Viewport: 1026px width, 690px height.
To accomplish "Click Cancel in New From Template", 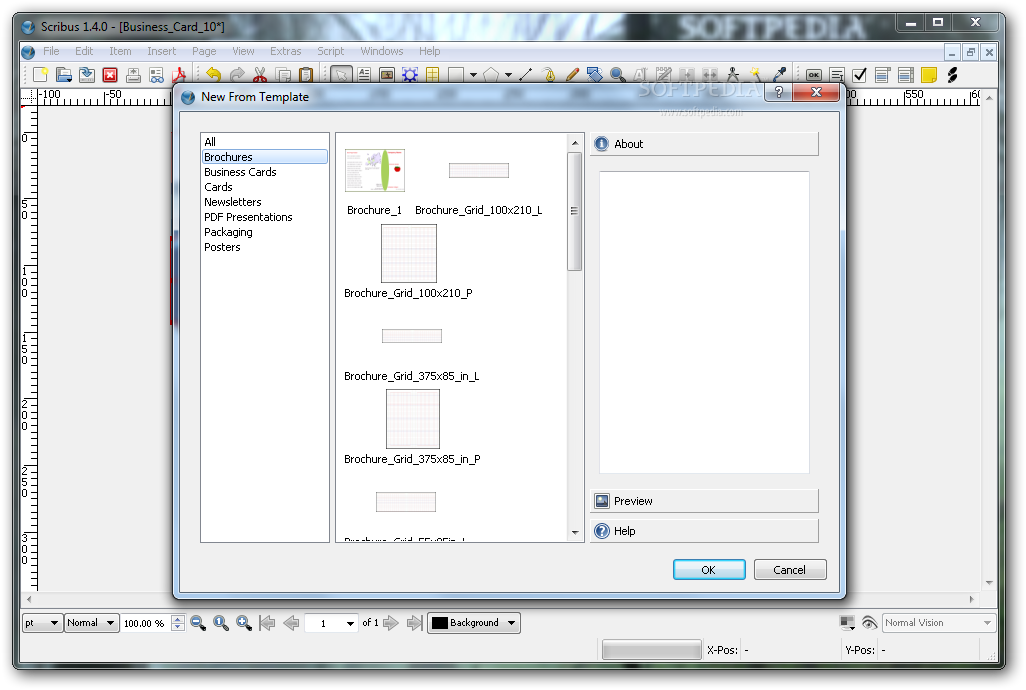I will point(790,570).
